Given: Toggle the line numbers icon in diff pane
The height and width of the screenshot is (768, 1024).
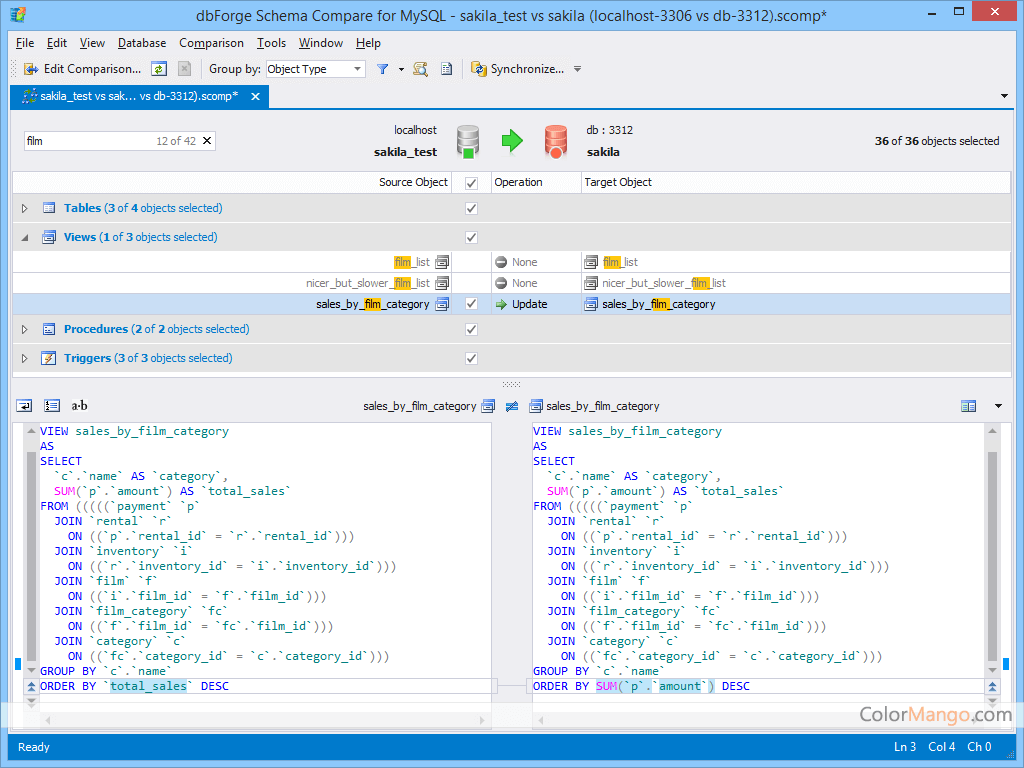Looking at the screenshot, I should point(52,406).
